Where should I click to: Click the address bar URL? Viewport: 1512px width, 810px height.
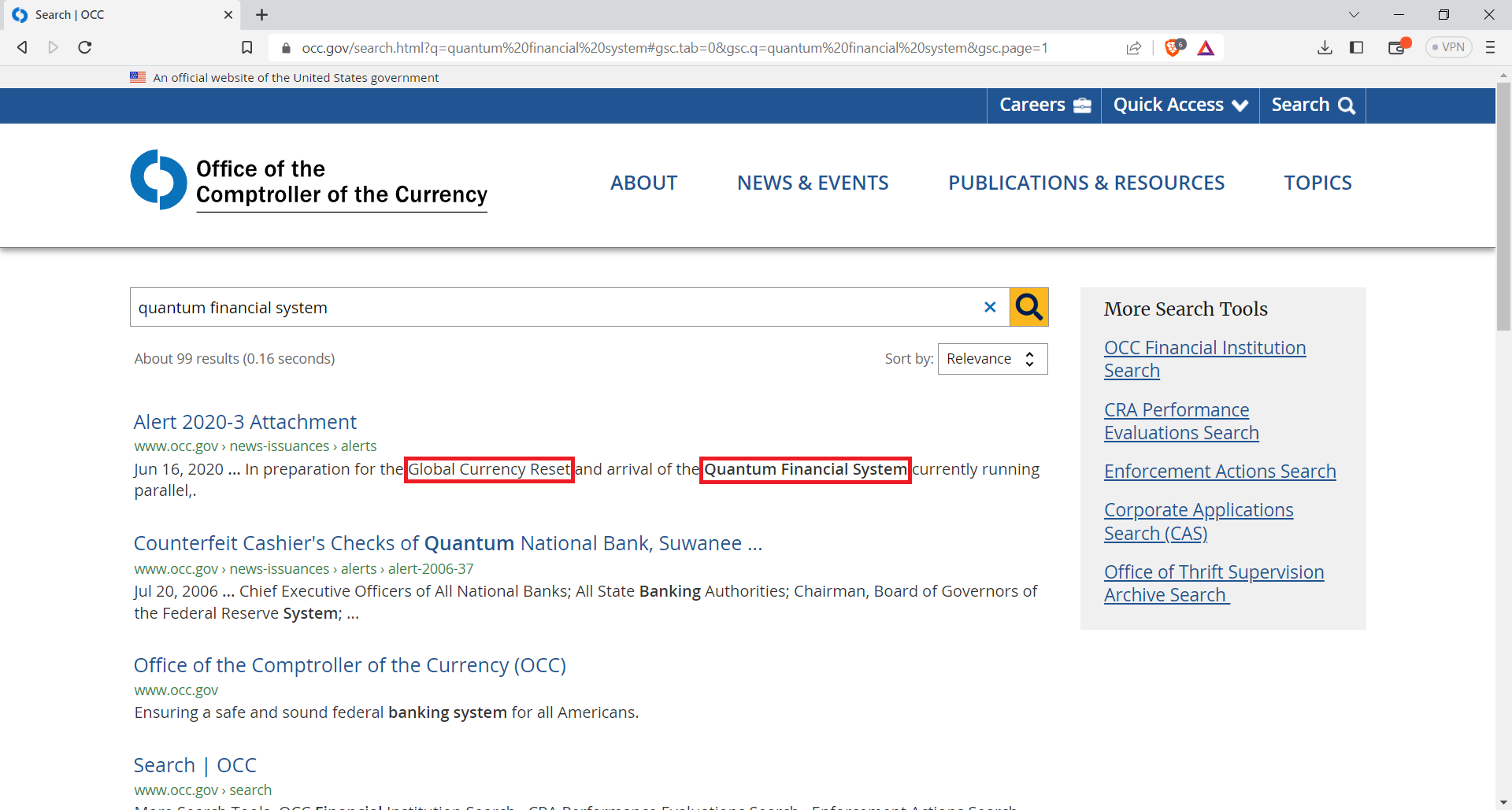coord(675,48)
